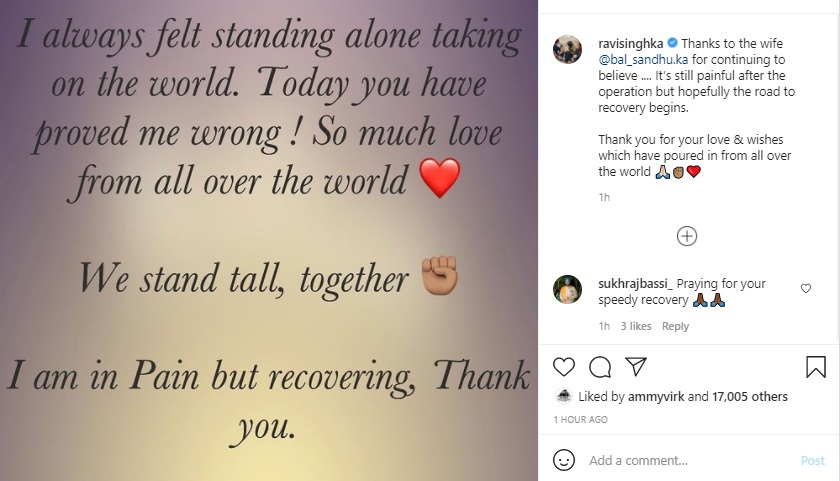This screenshot has width=840, height=481.
Task: Share post via paper plane icon
Action: click(x=634, y=367)
